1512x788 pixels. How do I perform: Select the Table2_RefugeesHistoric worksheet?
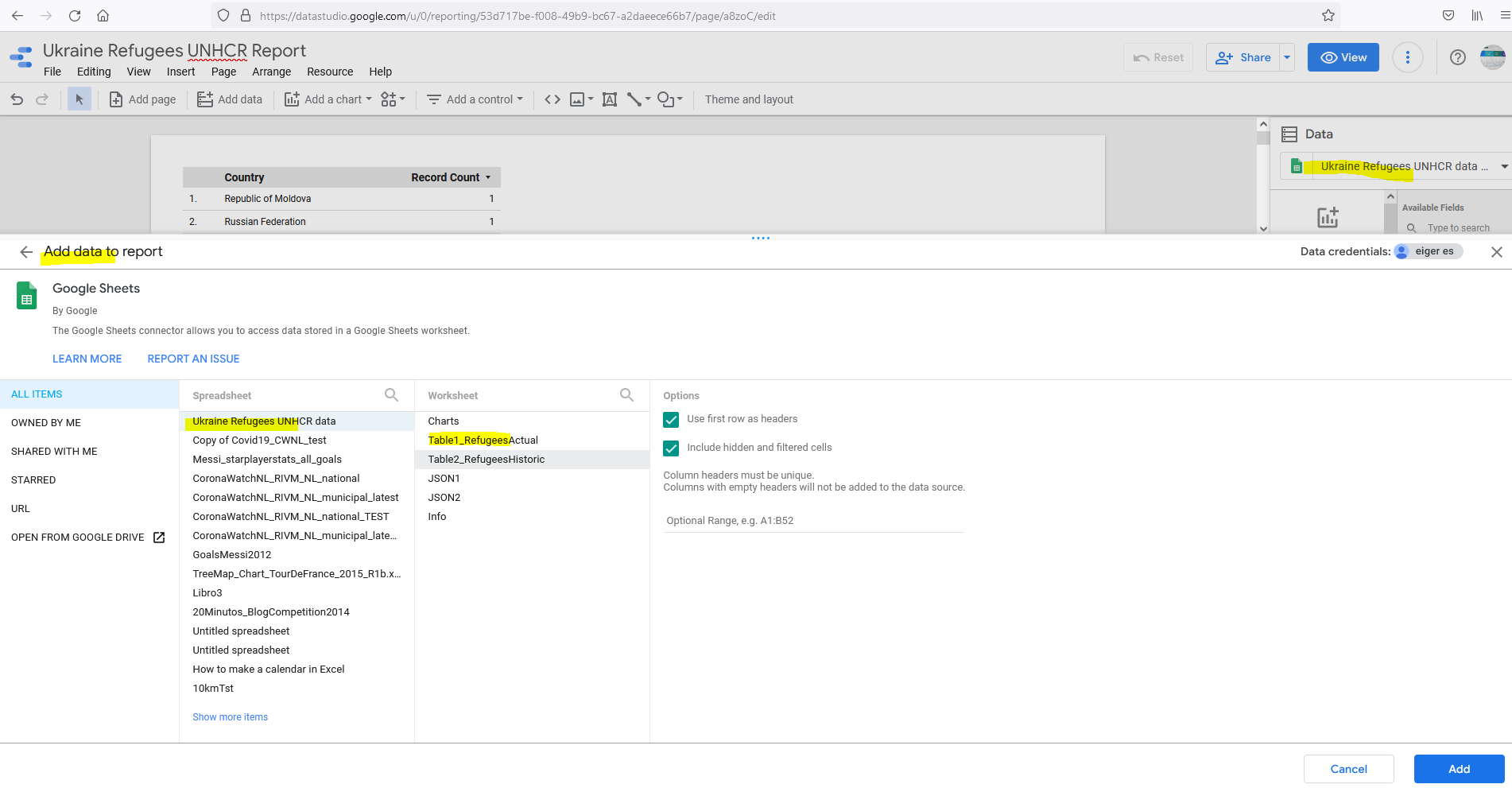[533, 460]
